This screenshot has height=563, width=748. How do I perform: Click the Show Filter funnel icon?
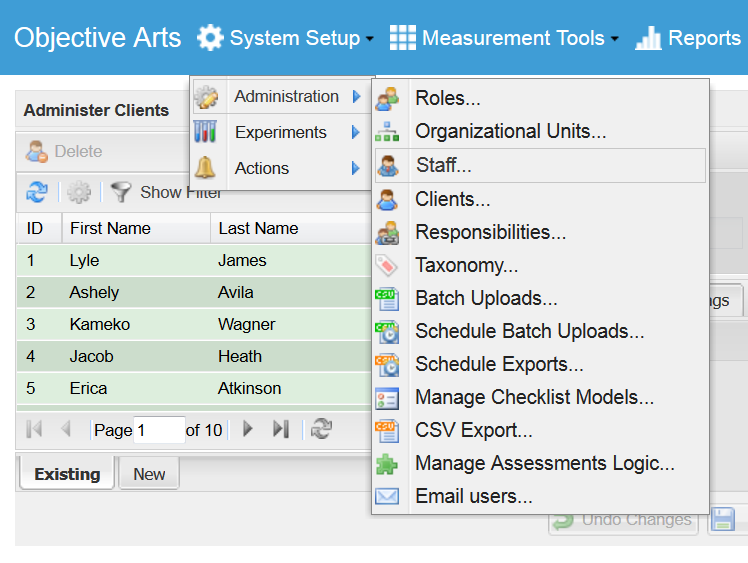tap(121, 192)
